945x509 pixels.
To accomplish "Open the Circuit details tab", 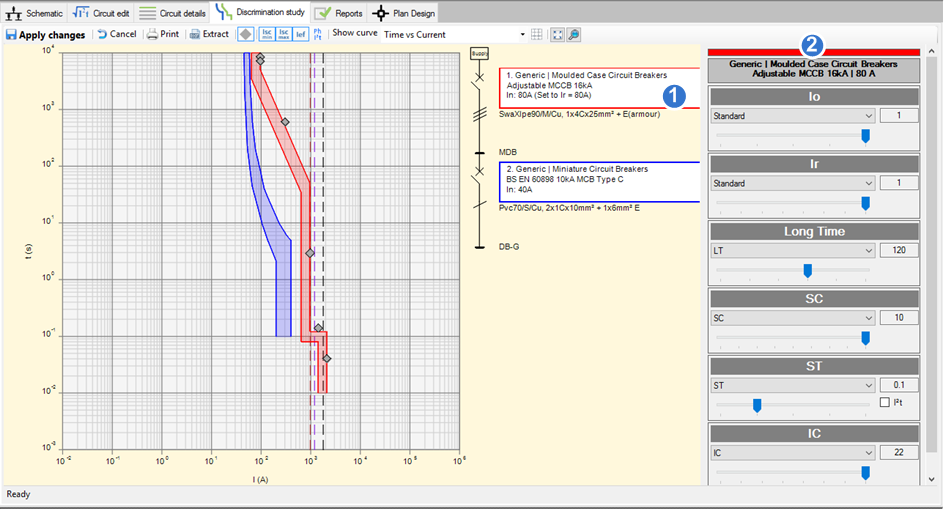I will click(x=172, y=13).
